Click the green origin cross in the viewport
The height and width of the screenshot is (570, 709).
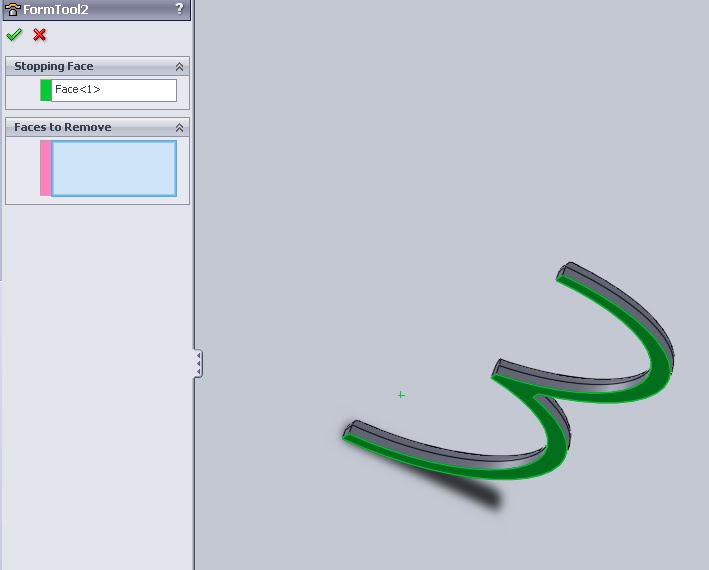click(401, 395)
